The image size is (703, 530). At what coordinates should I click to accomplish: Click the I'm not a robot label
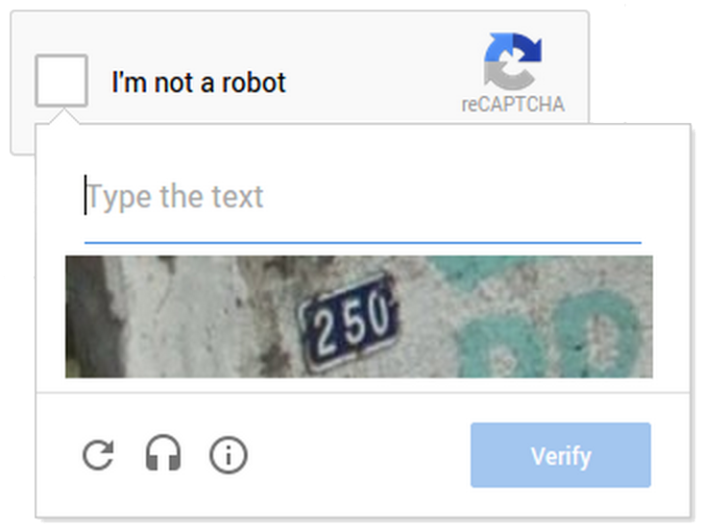click(x=199, y=83)
